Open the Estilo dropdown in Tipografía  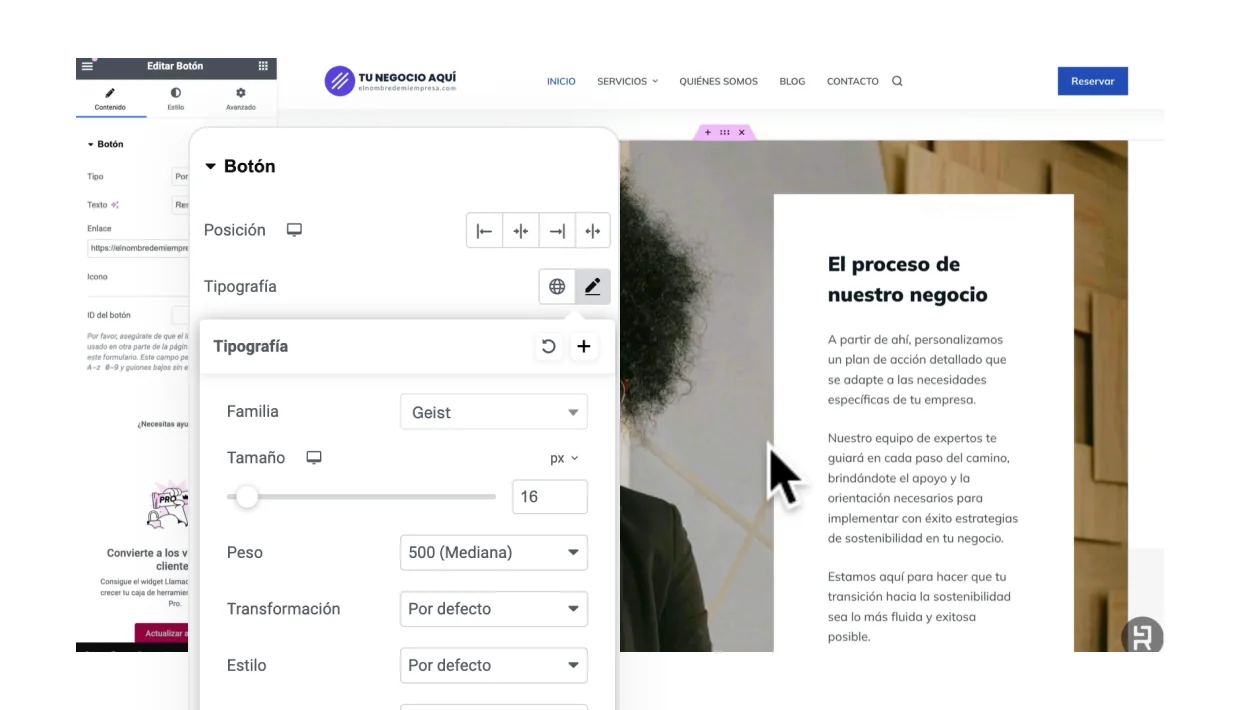click(x=494, y=665)
